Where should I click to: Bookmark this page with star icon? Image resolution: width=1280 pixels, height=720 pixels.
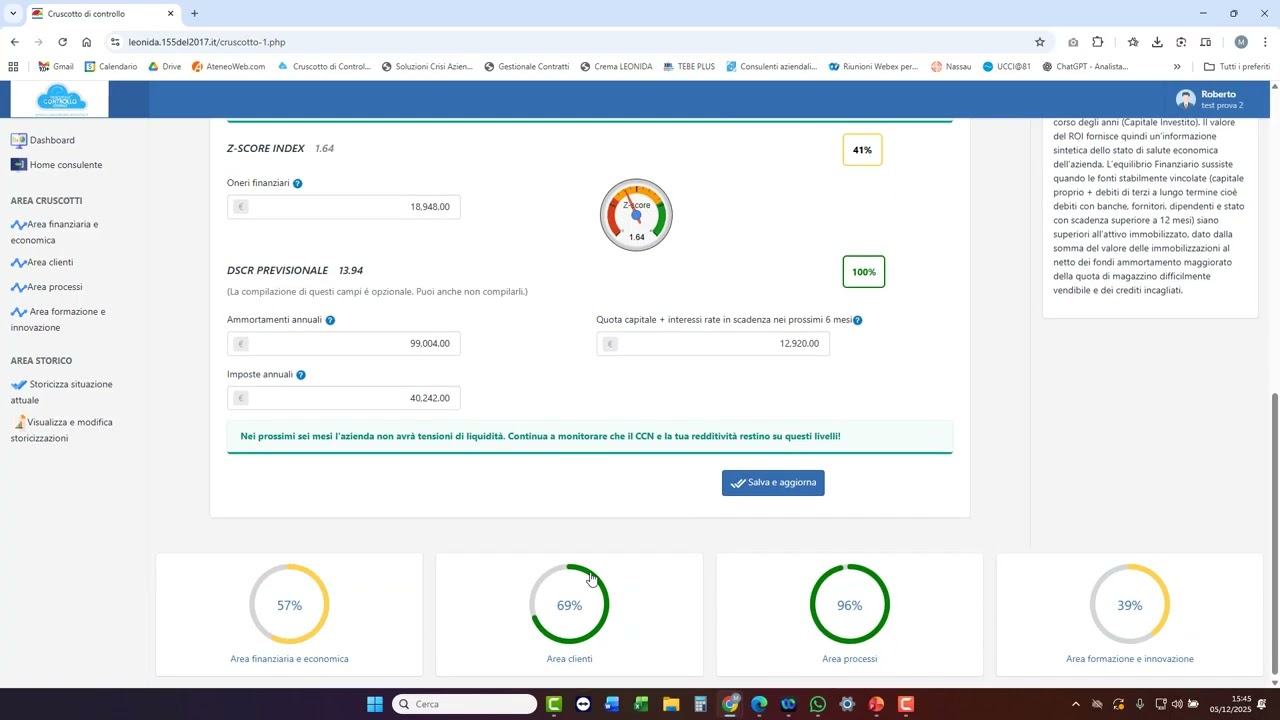[1040, 42]
